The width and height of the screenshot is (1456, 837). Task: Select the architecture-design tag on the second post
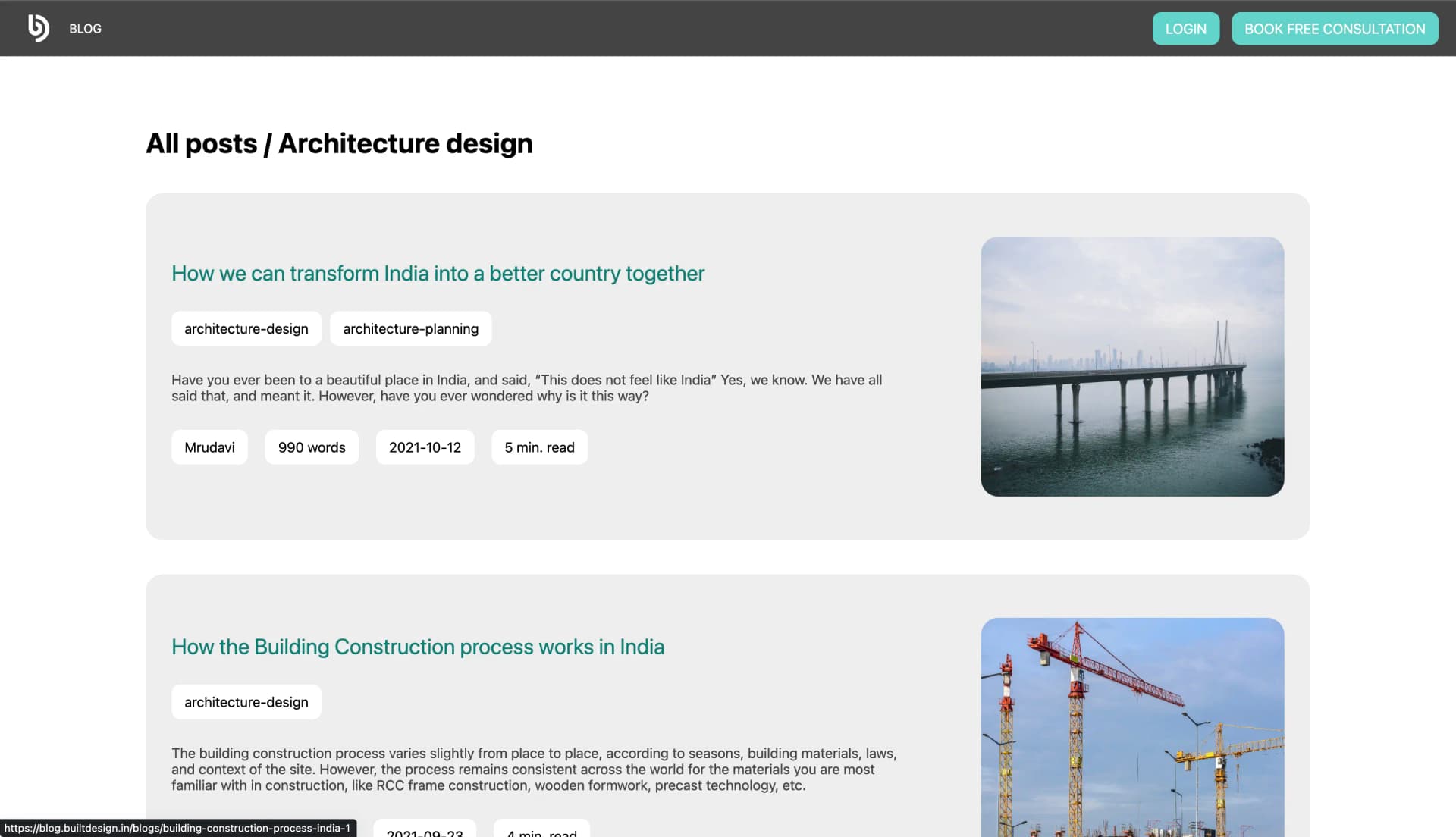246,701
